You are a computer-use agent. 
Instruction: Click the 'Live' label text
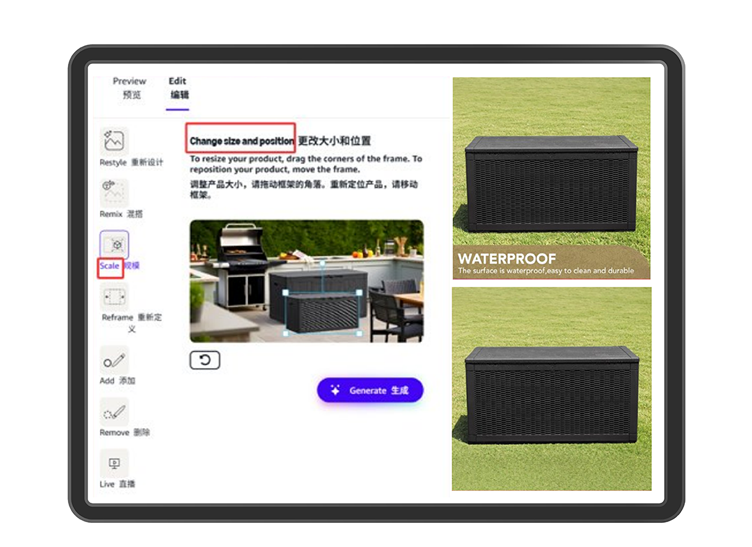tap(107, 484)
